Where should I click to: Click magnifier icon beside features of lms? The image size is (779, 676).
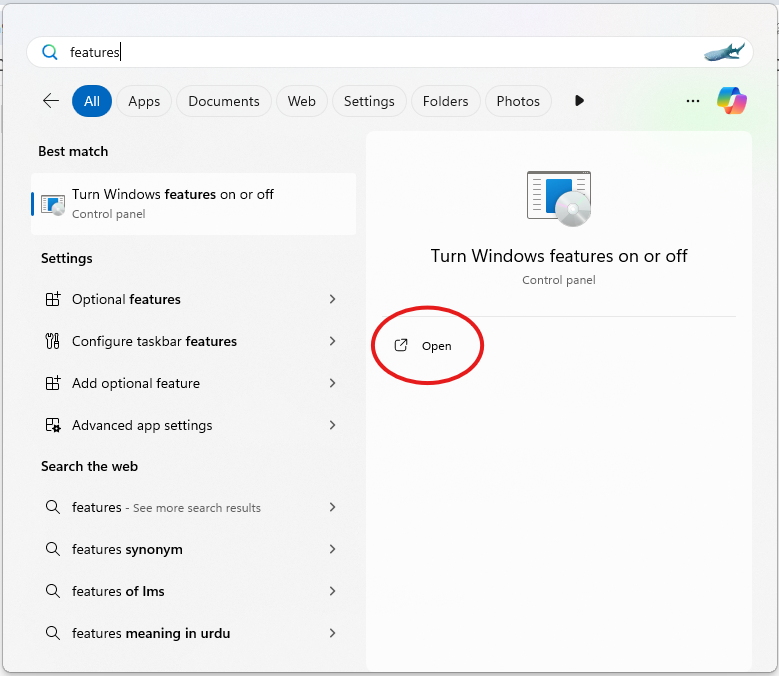[53, 591]
